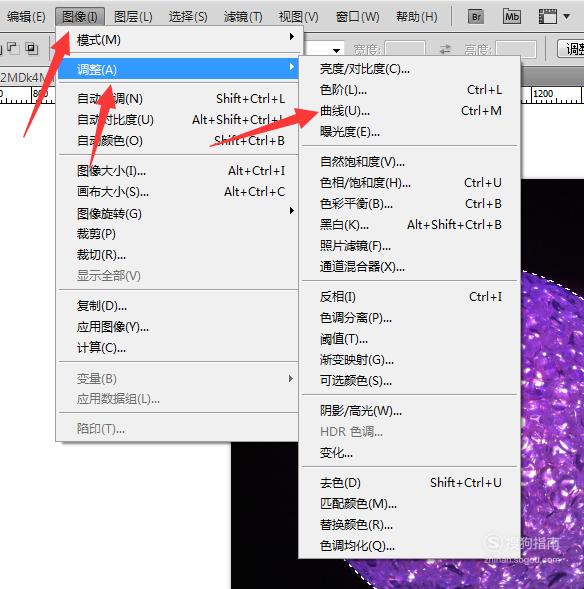Open the 窗口(W) menu
The width and height of the screenshot is (584, 589).
pos(357,17)
